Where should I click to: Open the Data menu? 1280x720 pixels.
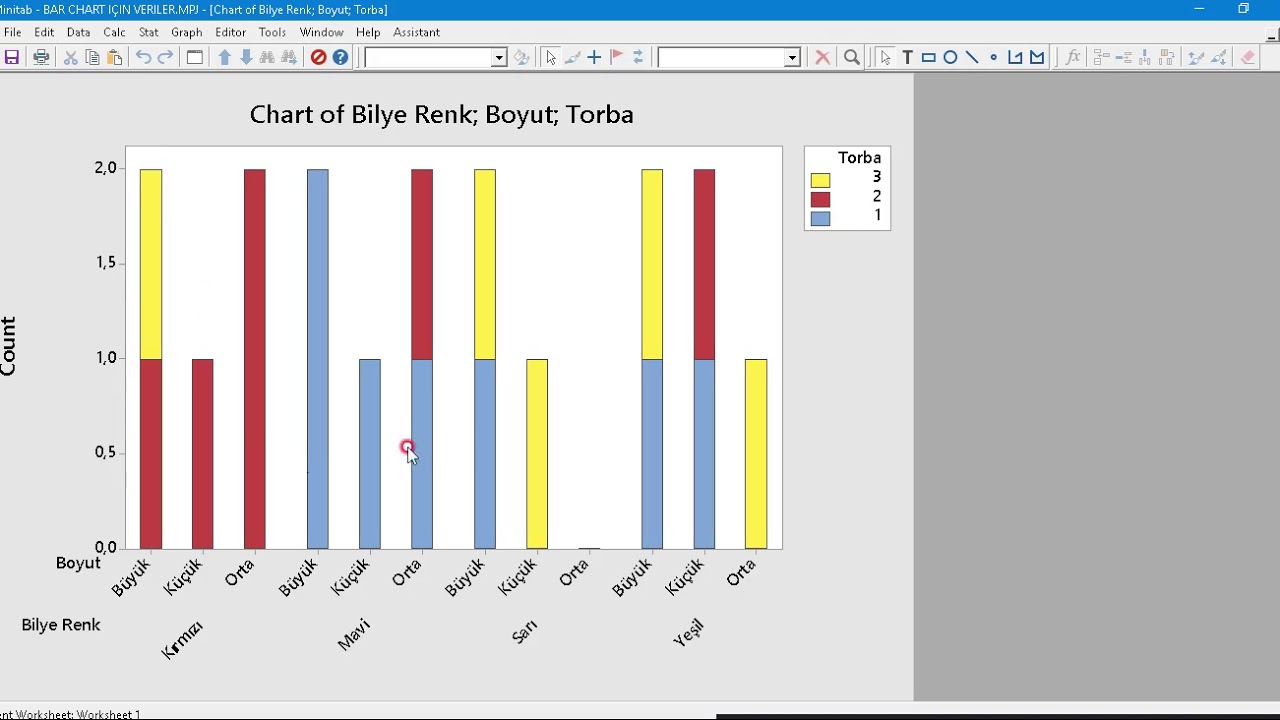point(78,32)
